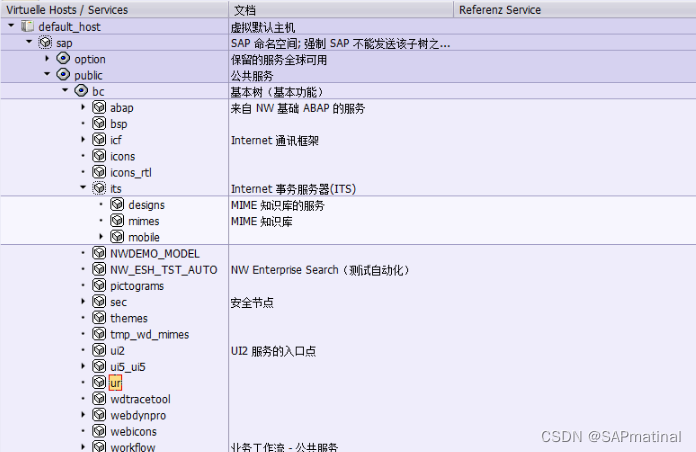Click the 'Internet 通讯框架' description
696x452 pixels.
pos(275,141)
